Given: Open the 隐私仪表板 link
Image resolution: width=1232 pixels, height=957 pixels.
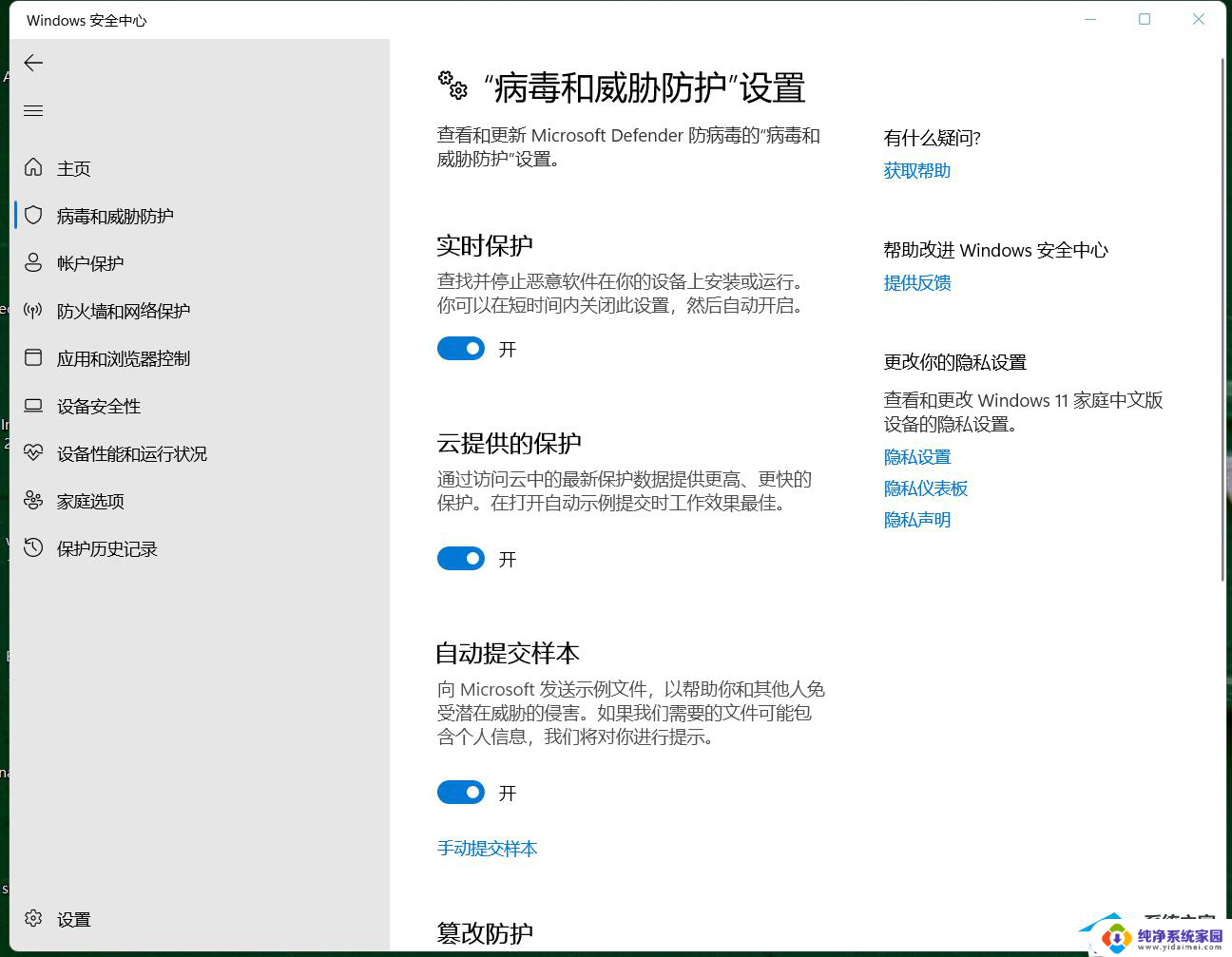Looking at the screenshot, I should point(925,488).
